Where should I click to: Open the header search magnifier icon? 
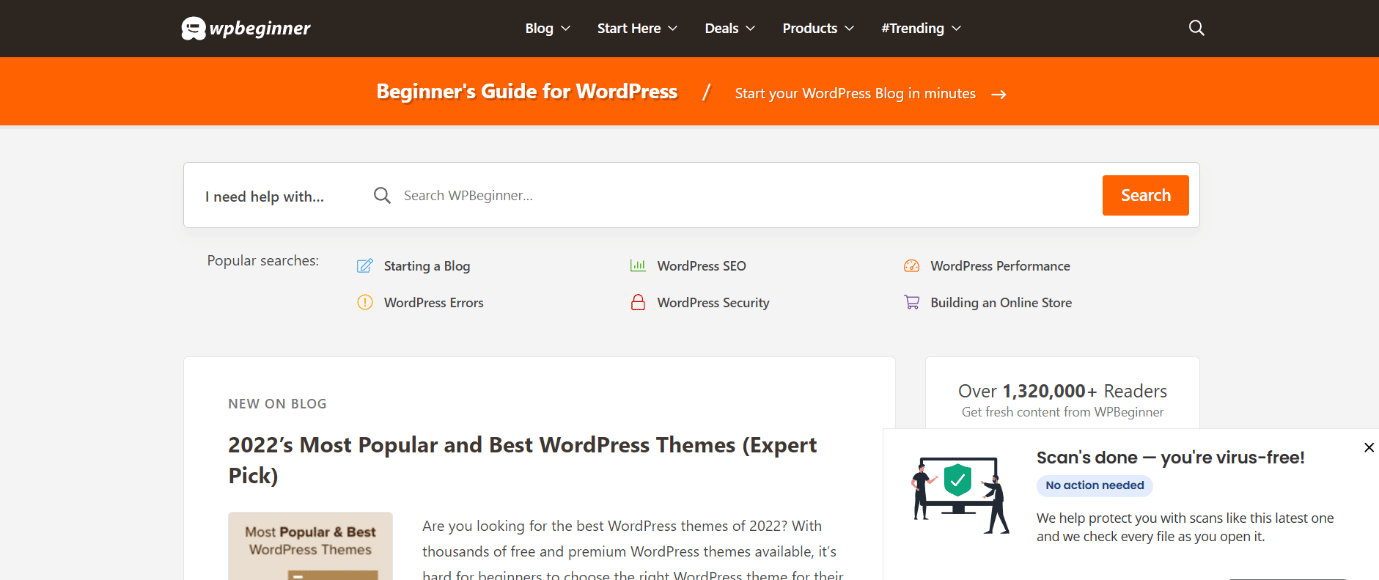coord(1196,28)
